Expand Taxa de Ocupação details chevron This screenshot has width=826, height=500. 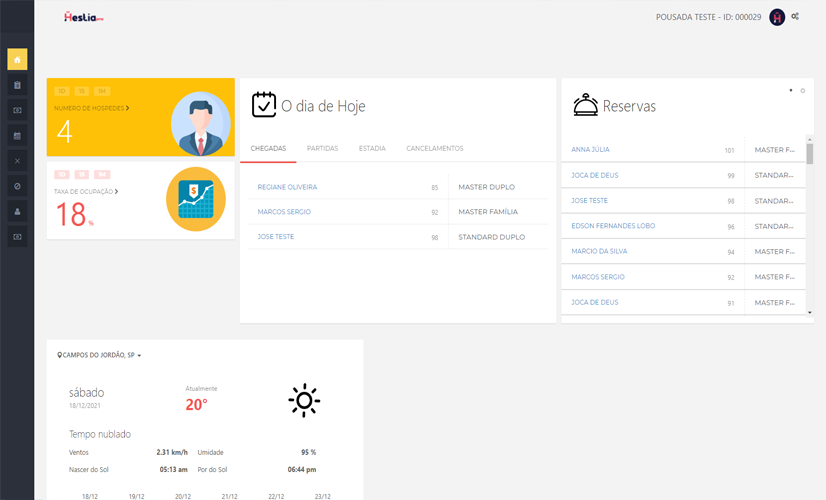pos(116,190)
